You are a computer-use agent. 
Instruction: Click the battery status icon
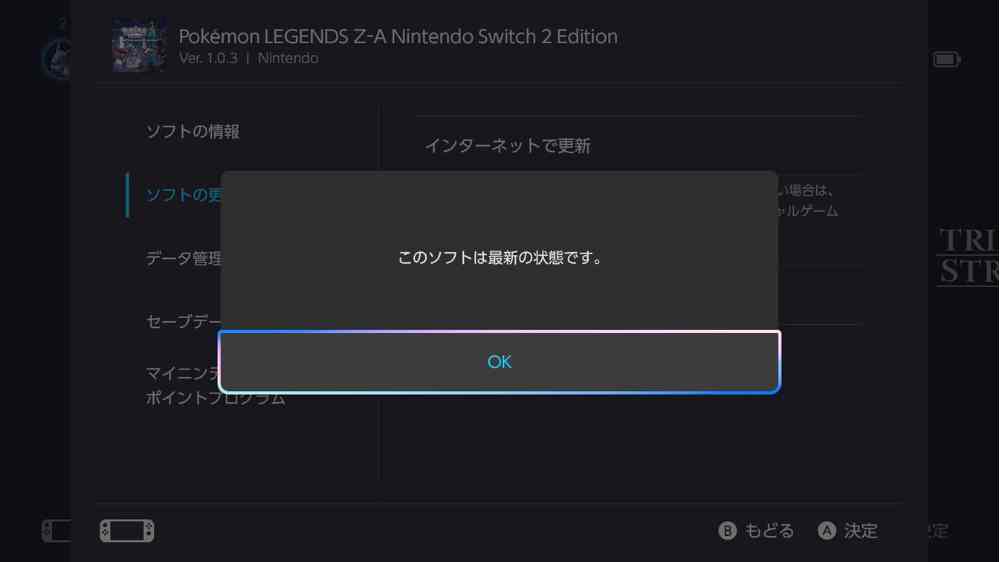(946, 60)
